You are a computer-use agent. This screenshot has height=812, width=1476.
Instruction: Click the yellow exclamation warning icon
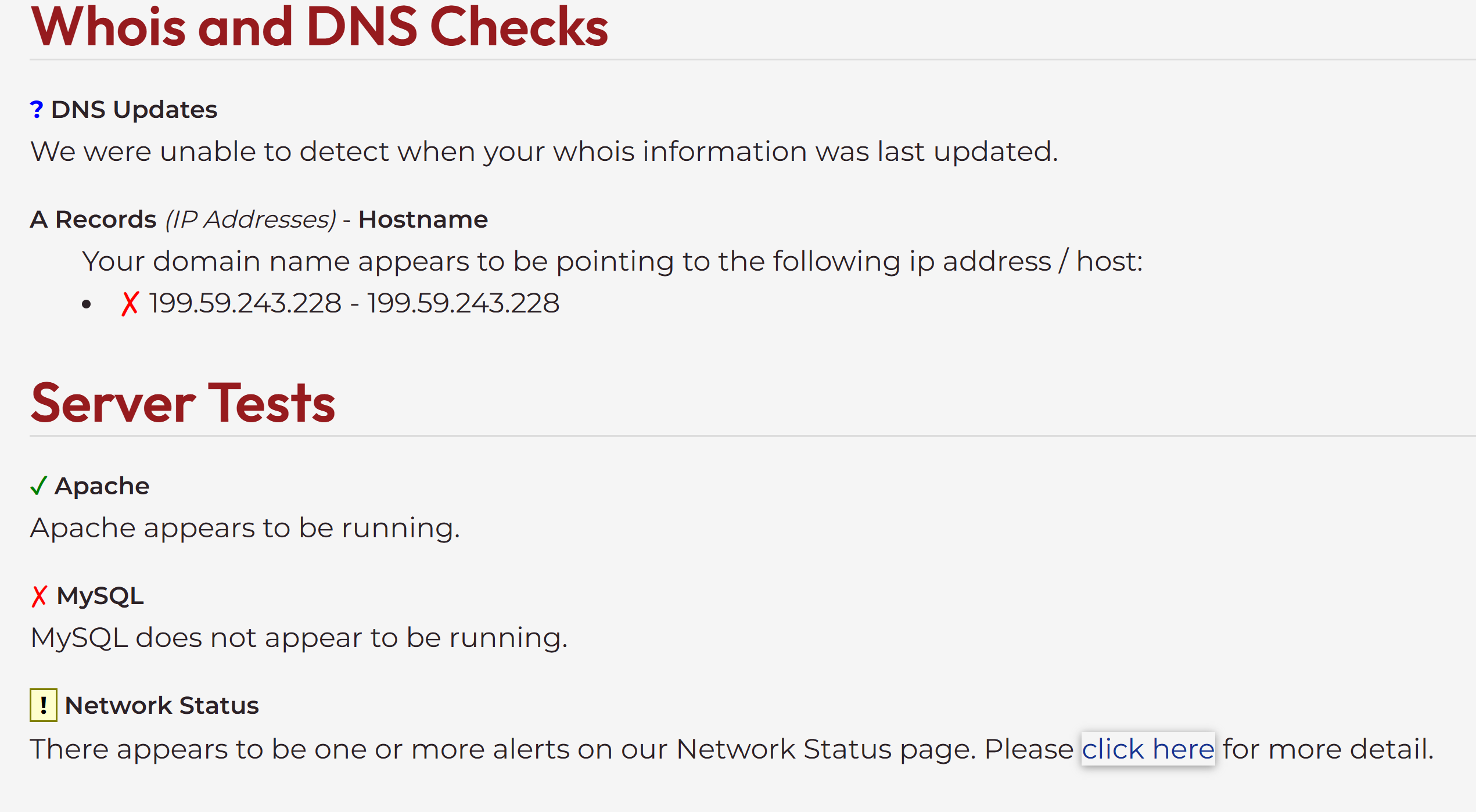click(44, 705)
